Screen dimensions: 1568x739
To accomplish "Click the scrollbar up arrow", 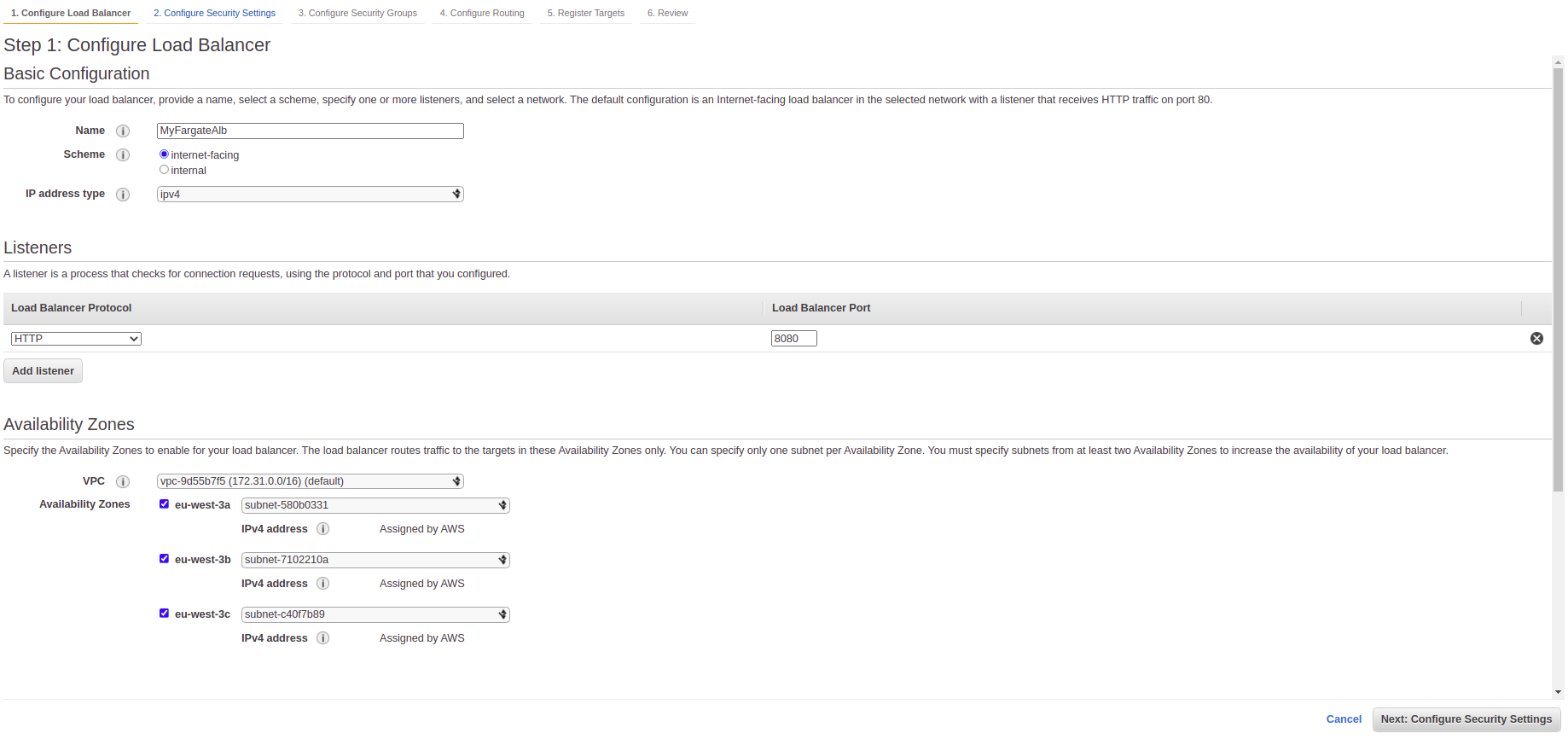I will click(1559, 61).
